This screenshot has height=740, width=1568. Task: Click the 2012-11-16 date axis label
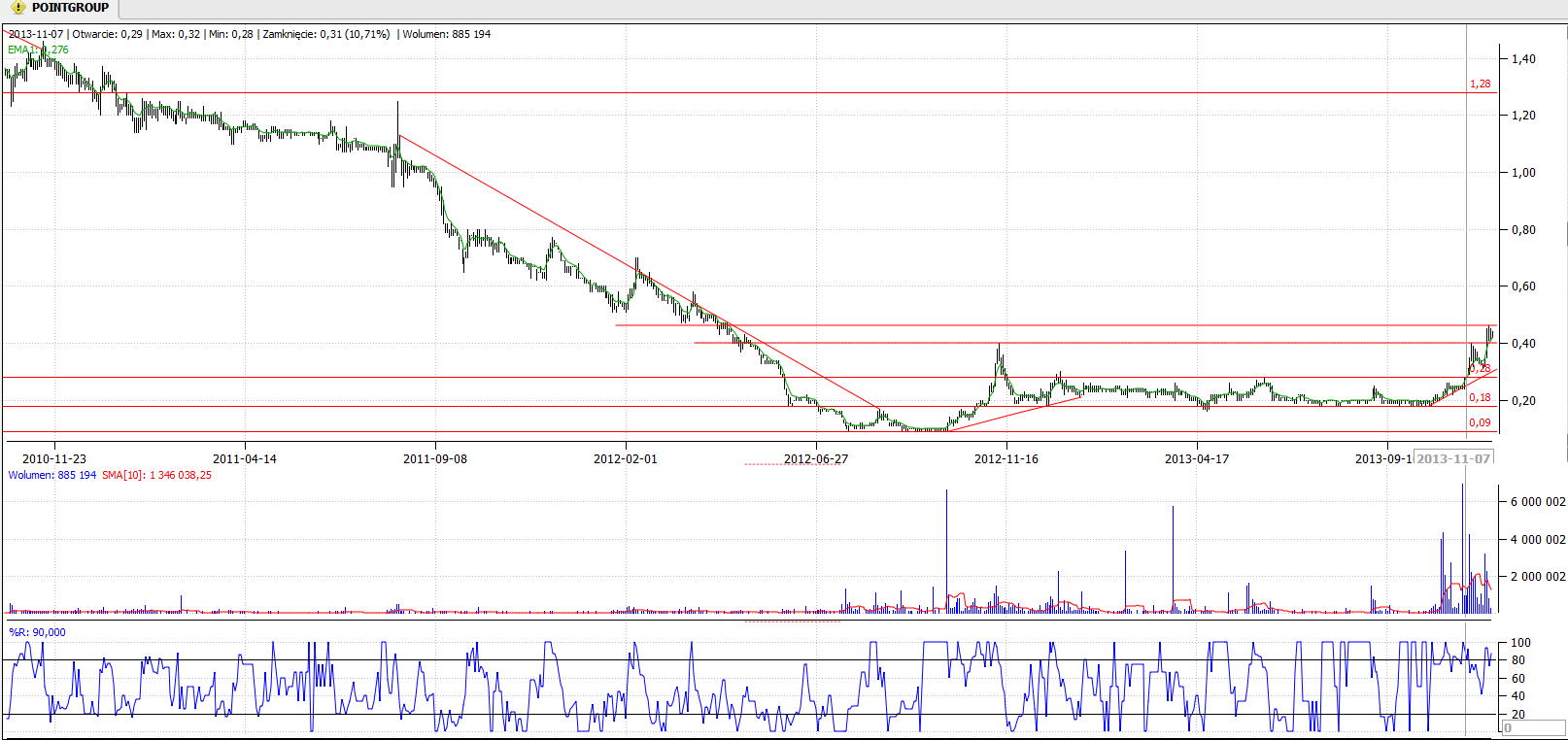(x=1006, y=458)
